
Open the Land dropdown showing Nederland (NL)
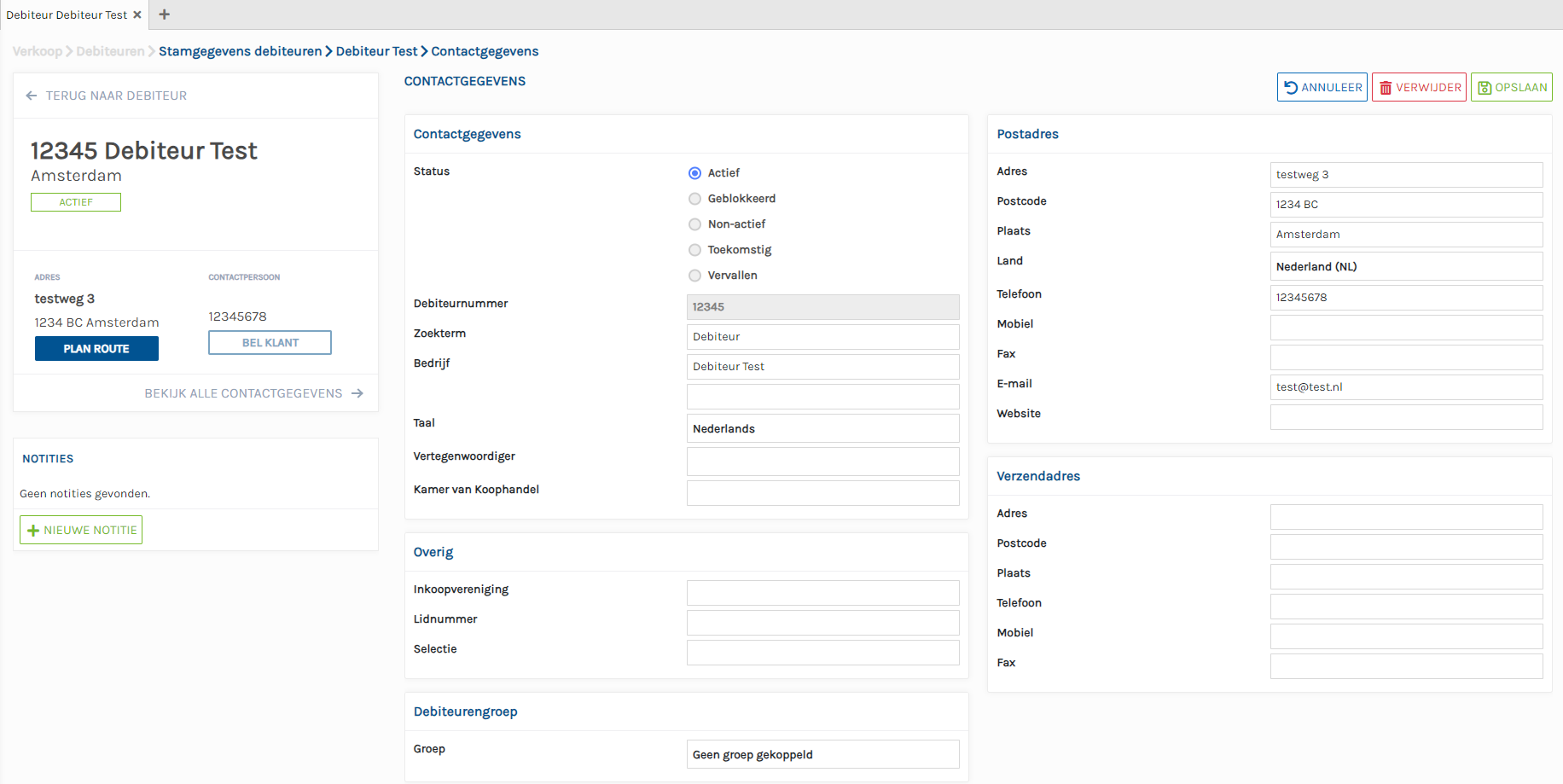(1405, 266)
